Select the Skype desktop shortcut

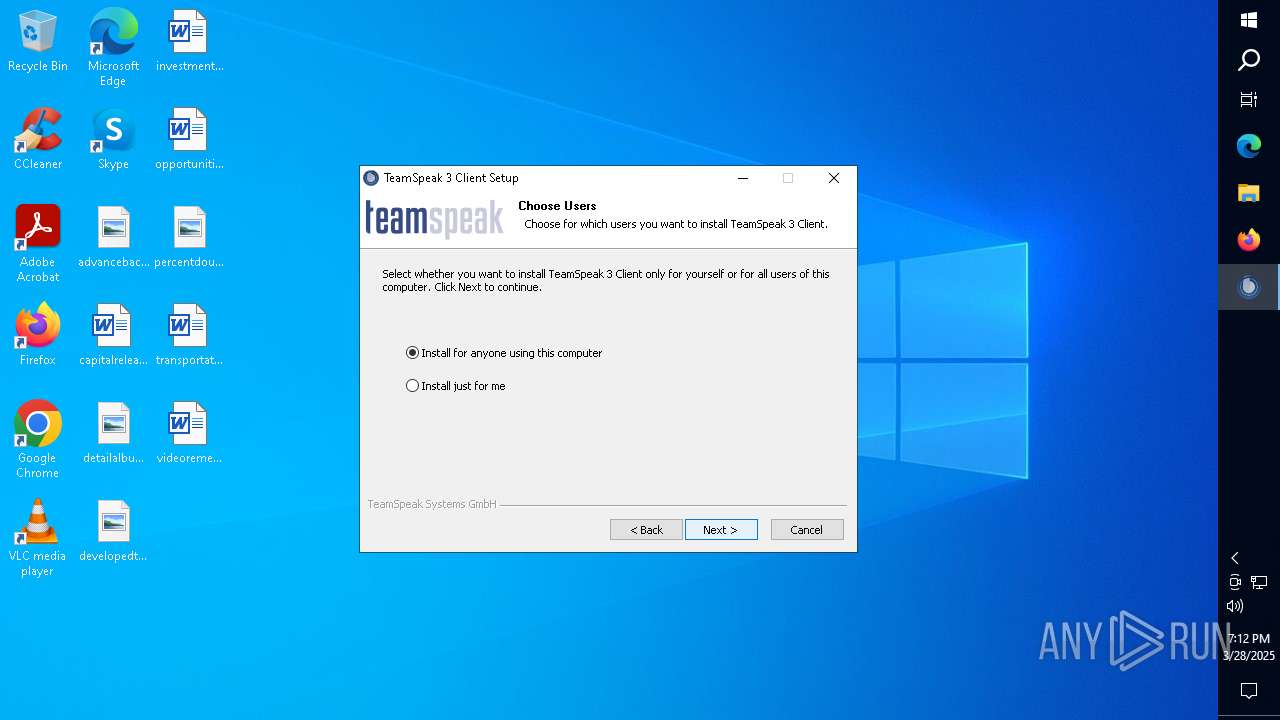click(113, 140)
